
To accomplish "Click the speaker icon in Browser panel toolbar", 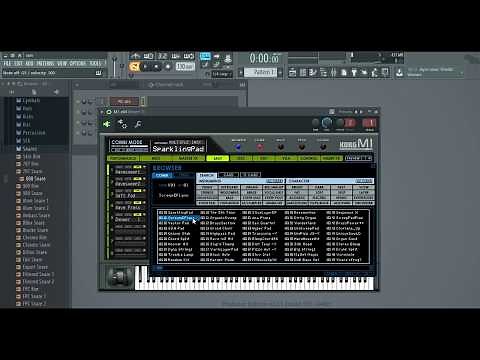I will (56, 92).
